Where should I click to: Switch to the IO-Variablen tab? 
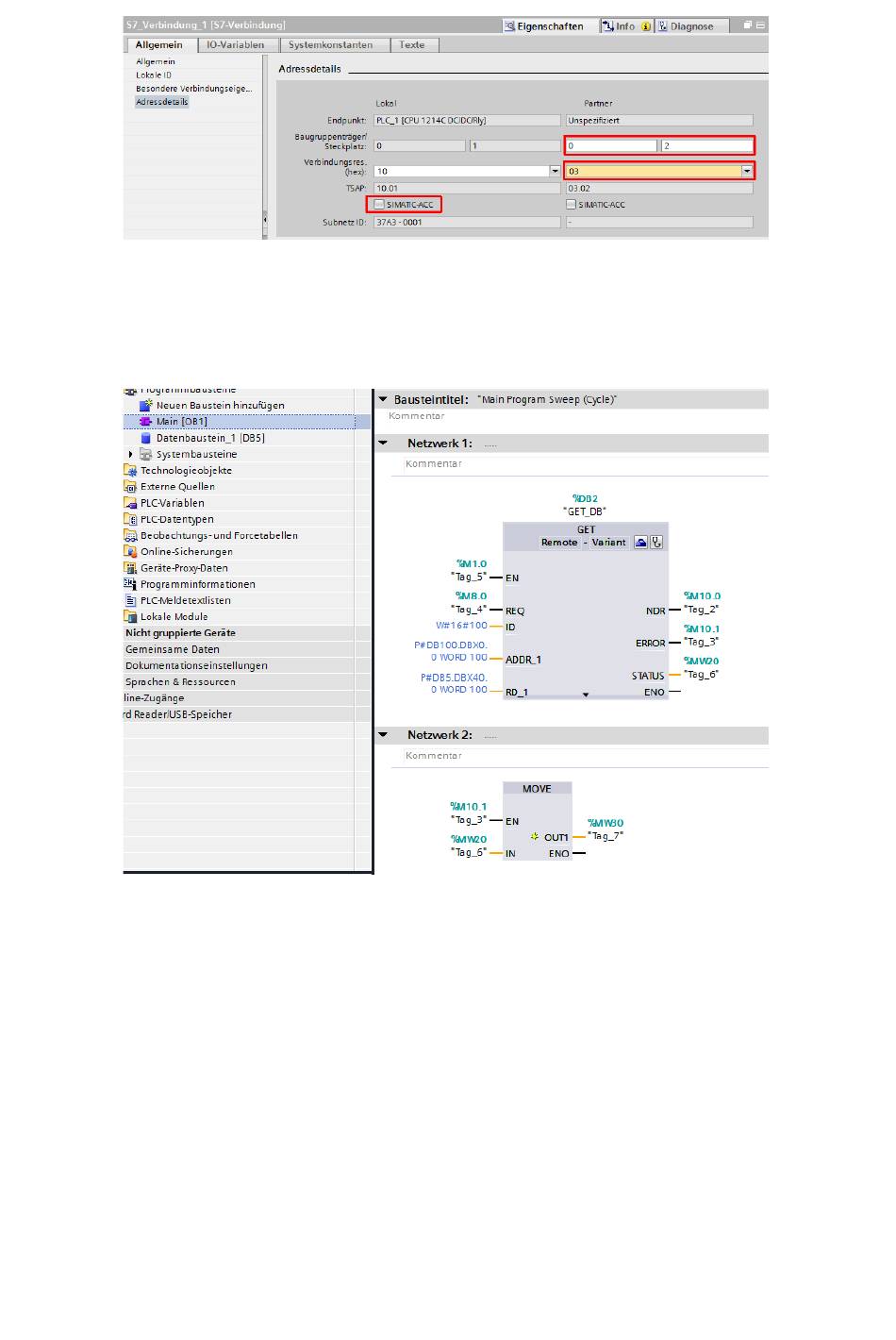[236, 44]
